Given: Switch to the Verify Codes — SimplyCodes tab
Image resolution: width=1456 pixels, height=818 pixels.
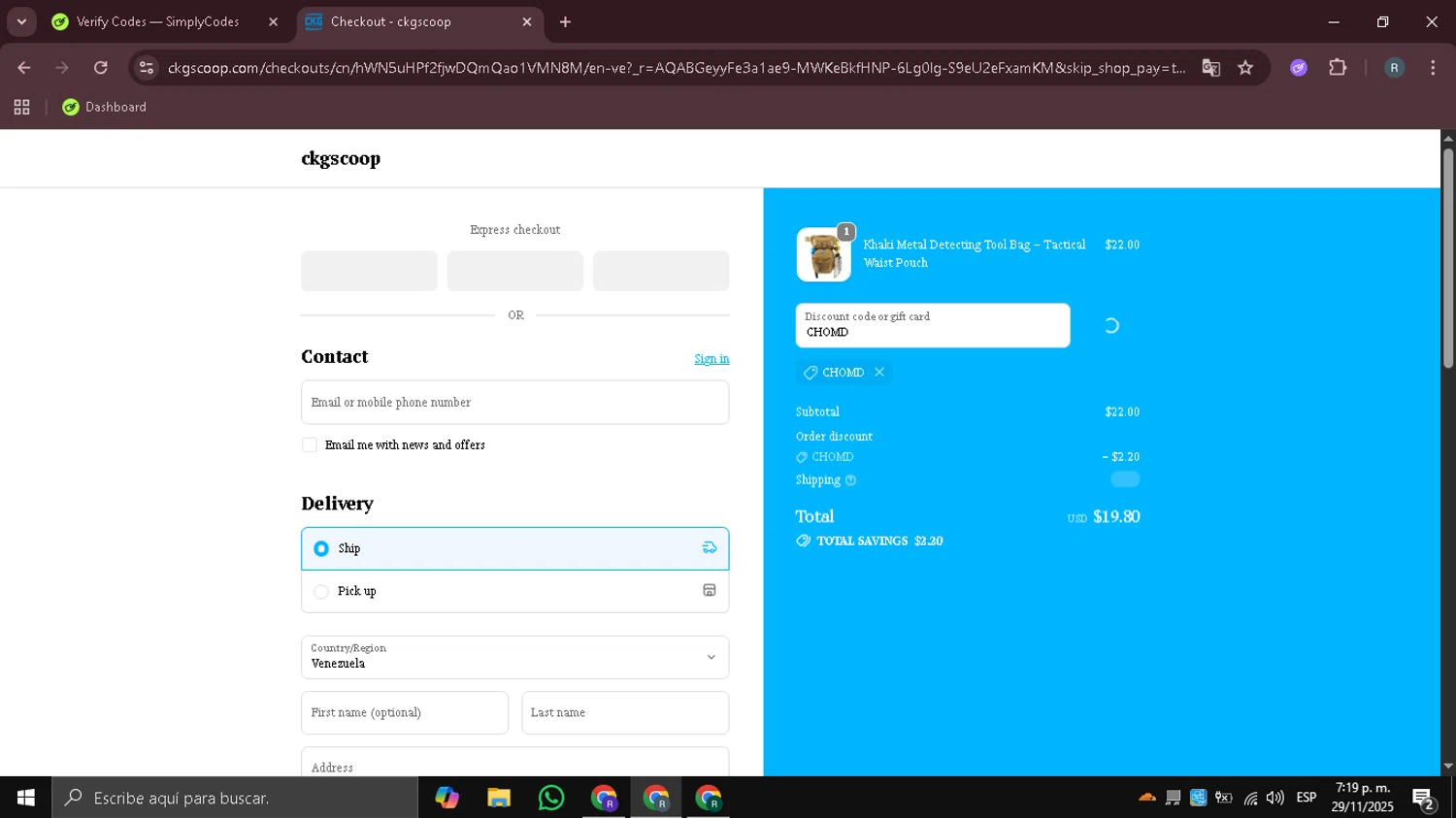Looking at the screenshot, I should [x=158, y=21].
